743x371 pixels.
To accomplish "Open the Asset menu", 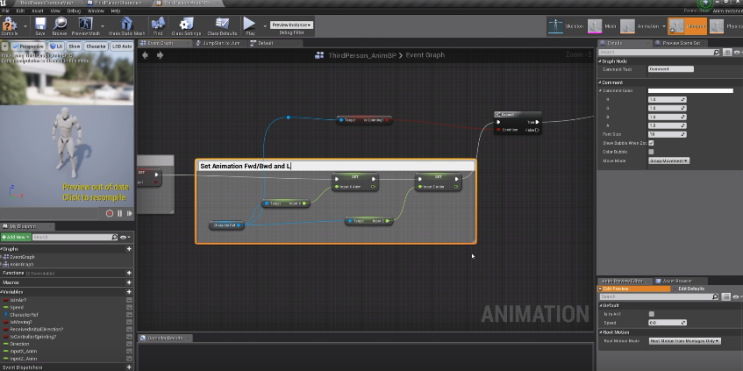I will coord(36,10).
